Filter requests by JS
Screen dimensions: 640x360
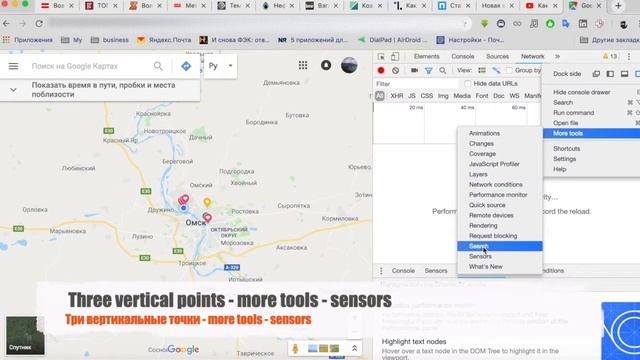pyautogui.click(x=411, y=96)
